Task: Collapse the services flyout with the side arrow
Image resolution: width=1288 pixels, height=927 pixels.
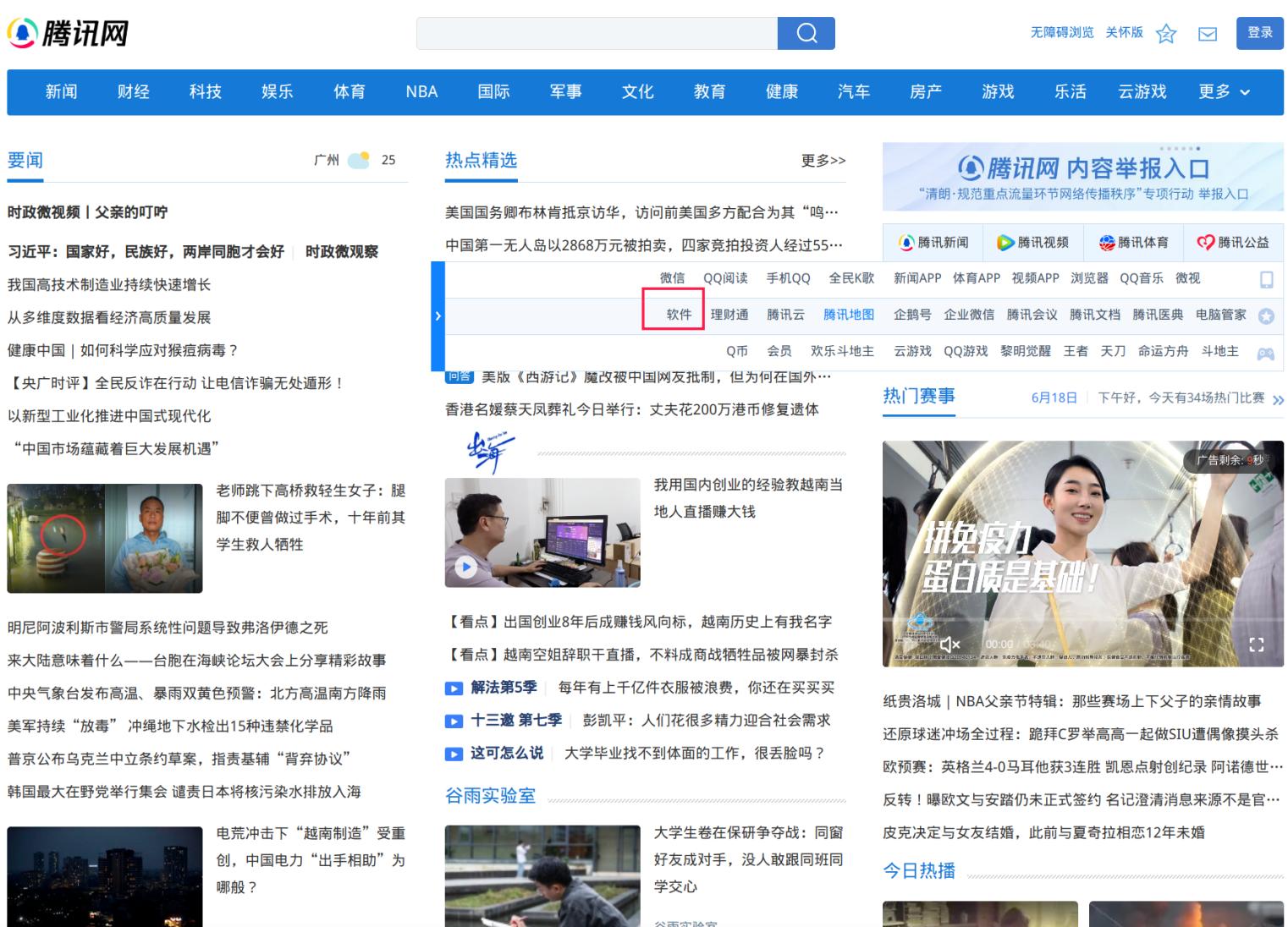Action: (438, 315)
